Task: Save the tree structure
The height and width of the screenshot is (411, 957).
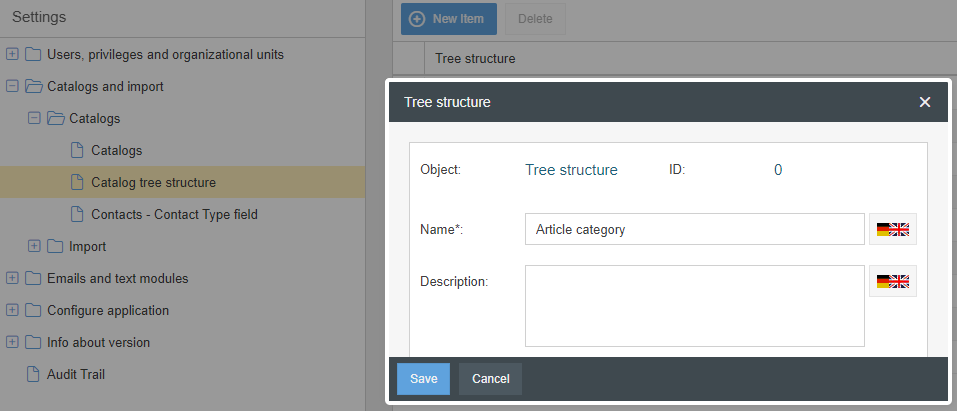Action: pos(423,379)
